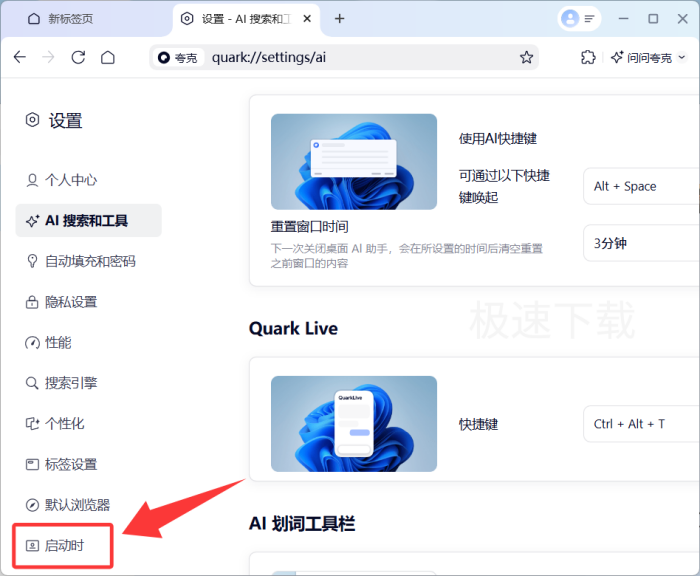Open the extensions puzzle icon
Screen dimensions: 700x576
pos(588,58)
